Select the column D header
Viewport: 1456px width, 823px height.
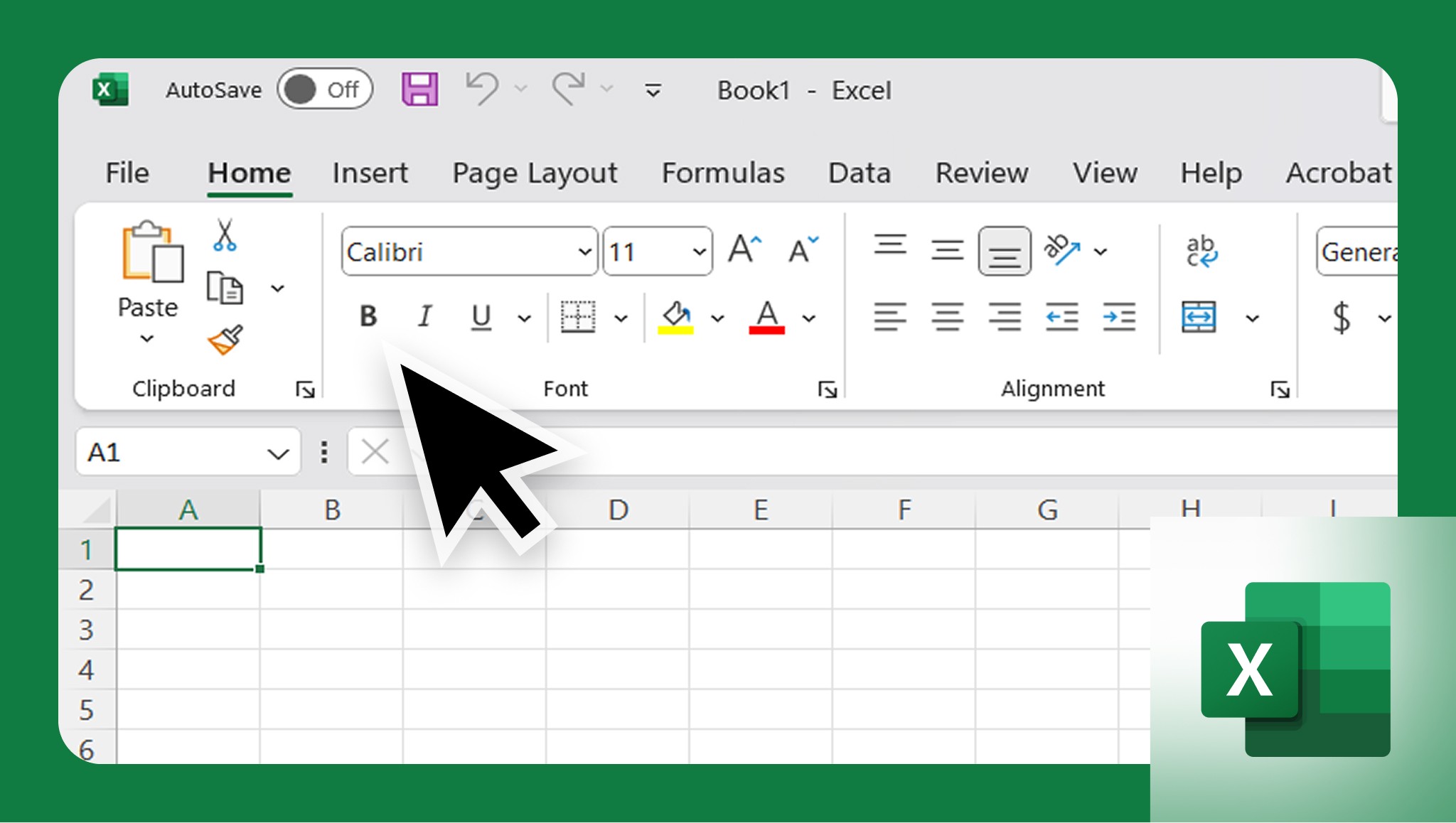[618, 510]
